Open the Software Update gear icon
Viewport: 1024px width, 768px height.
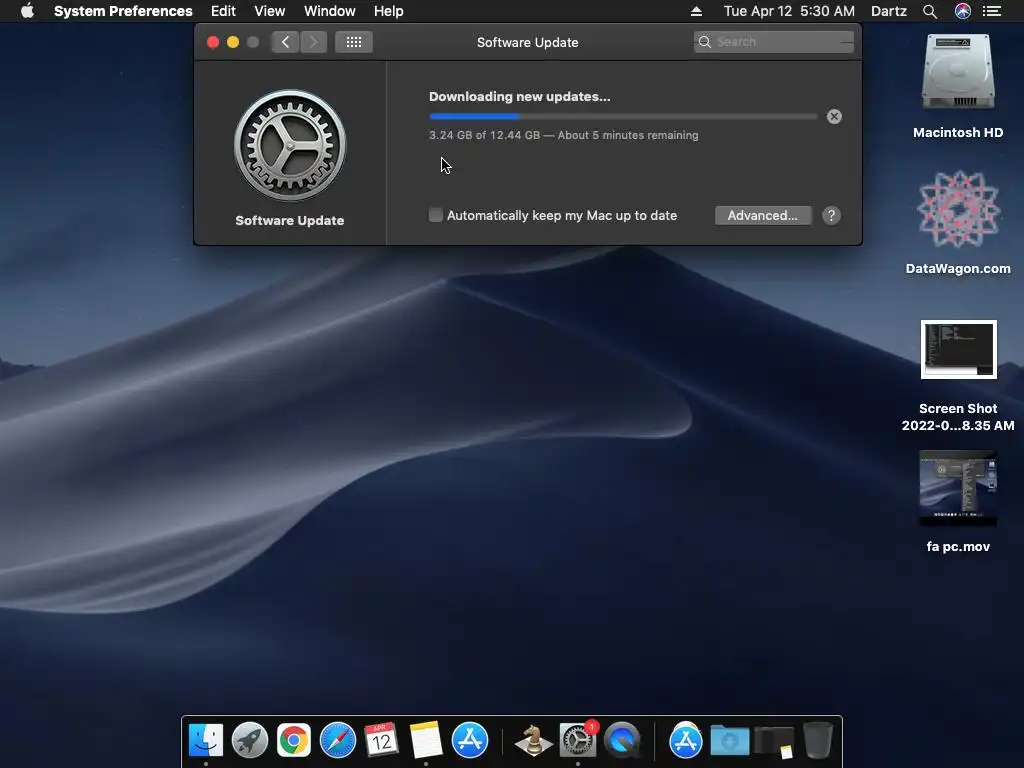pyautogui.click(x=290, y=146)
